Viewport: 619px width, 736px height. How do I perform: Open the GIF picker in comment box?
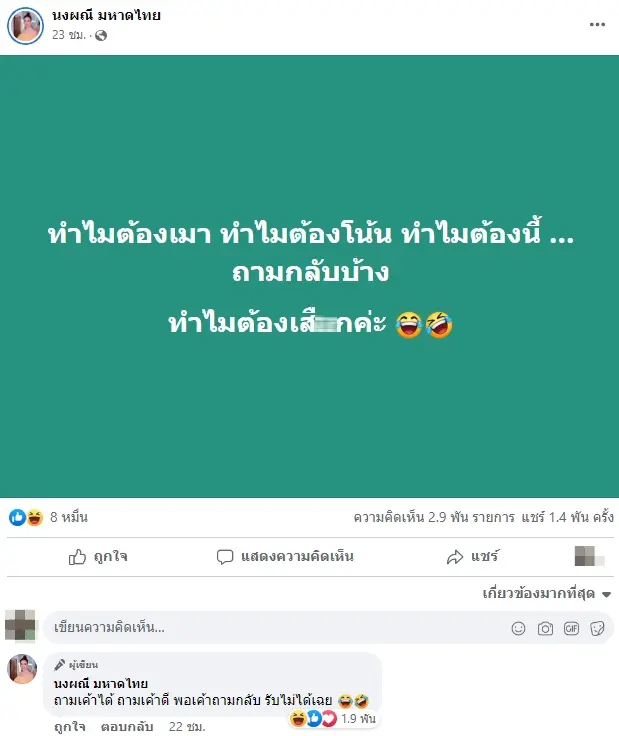571,629
